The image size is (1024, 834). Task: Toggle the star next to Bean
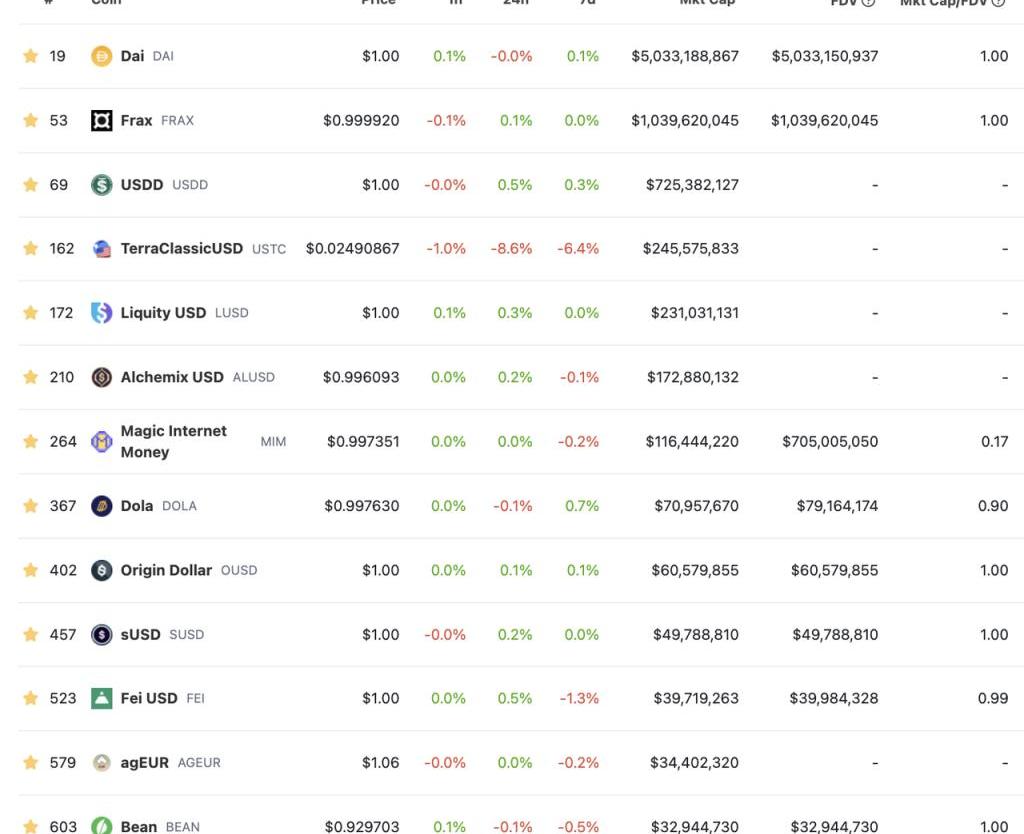tap(30, 826)
